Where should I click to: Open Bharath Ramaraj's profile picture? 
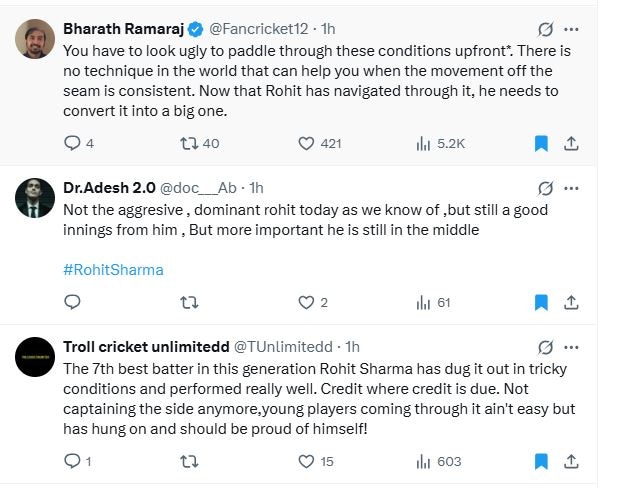(x=35, y=38)
